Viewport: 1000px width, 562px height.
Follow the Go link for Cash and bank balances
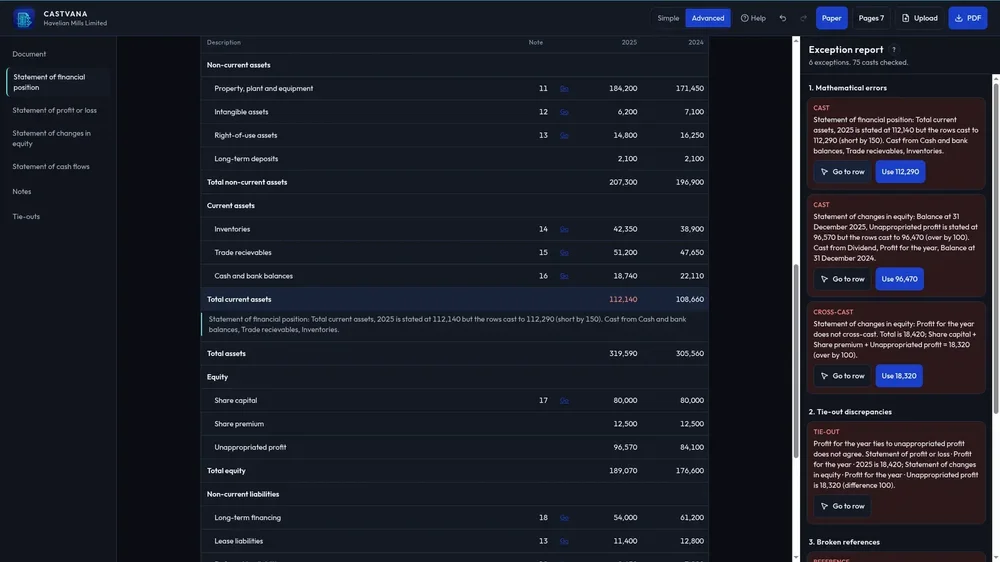click(564, 276)
